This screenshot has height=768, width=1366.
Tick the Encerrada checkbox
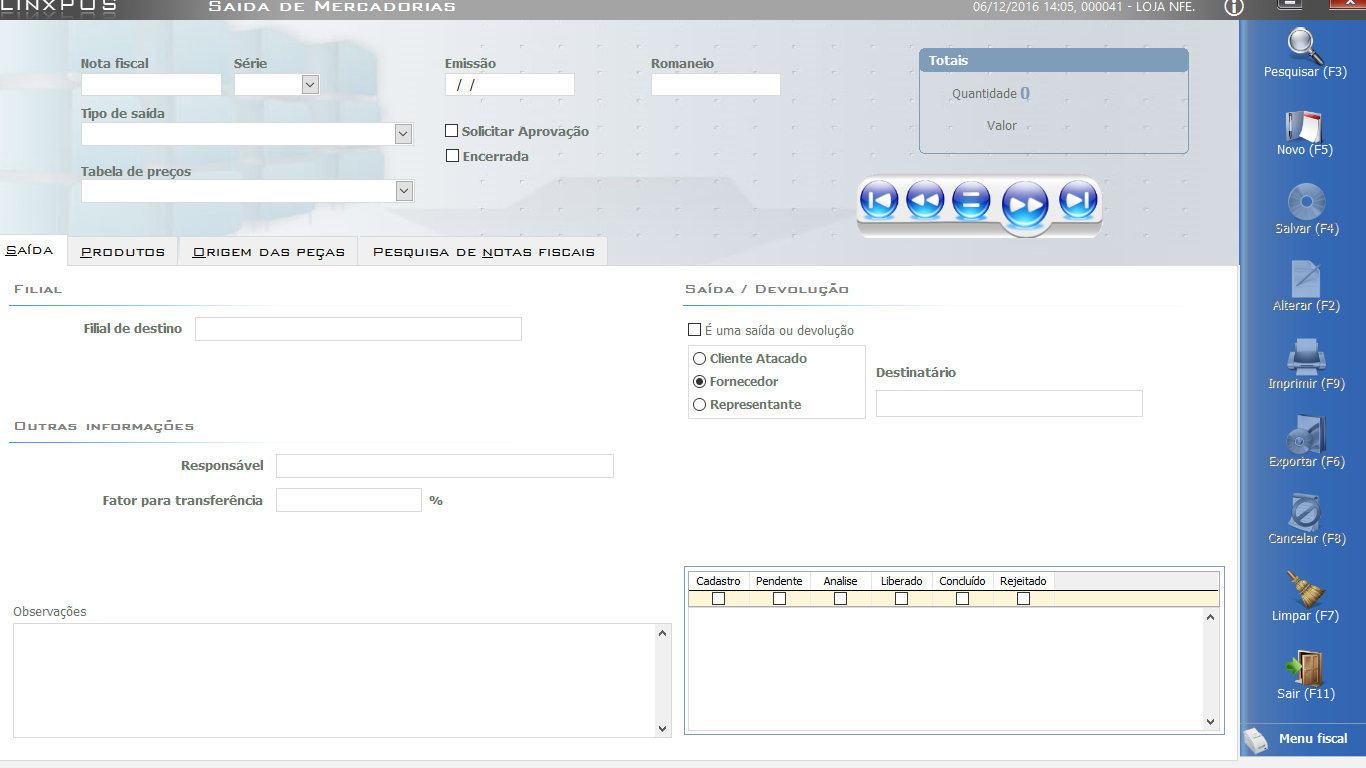click(452, 156)
